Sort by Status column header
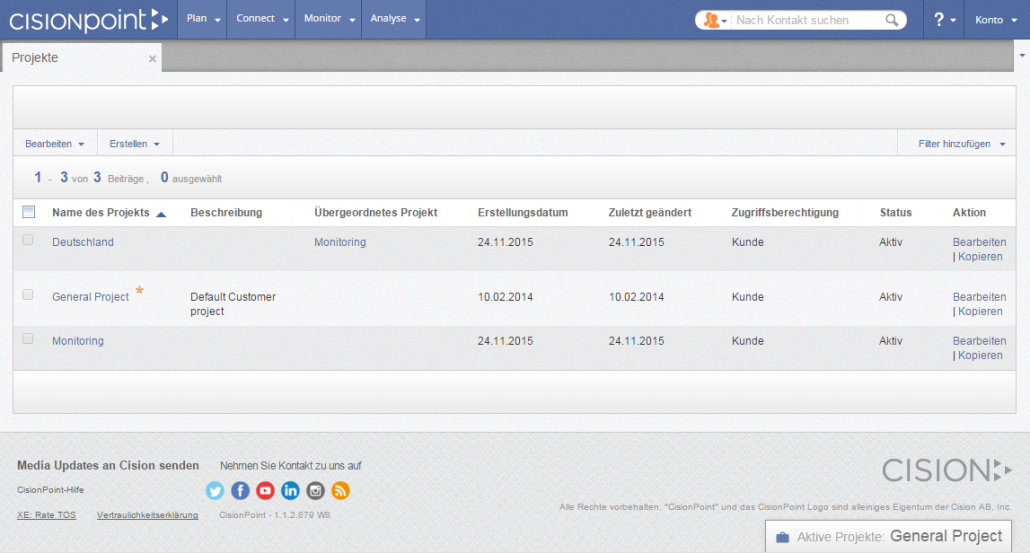This screenshot has width=1030, height=553. (x=896, y=213)
